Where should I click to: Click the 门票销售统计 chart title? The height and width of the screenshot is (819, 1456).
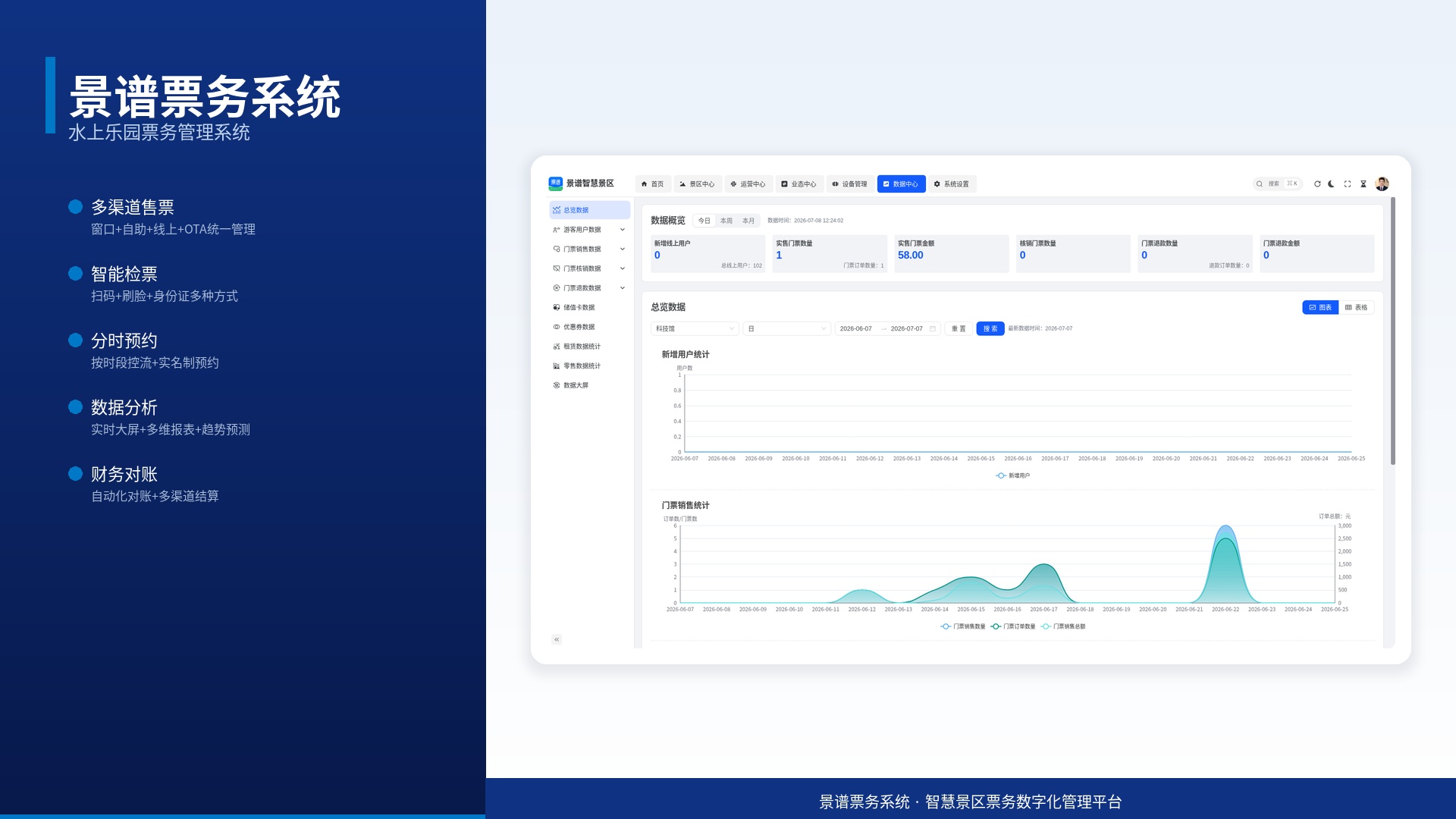(x=686, y=506)
